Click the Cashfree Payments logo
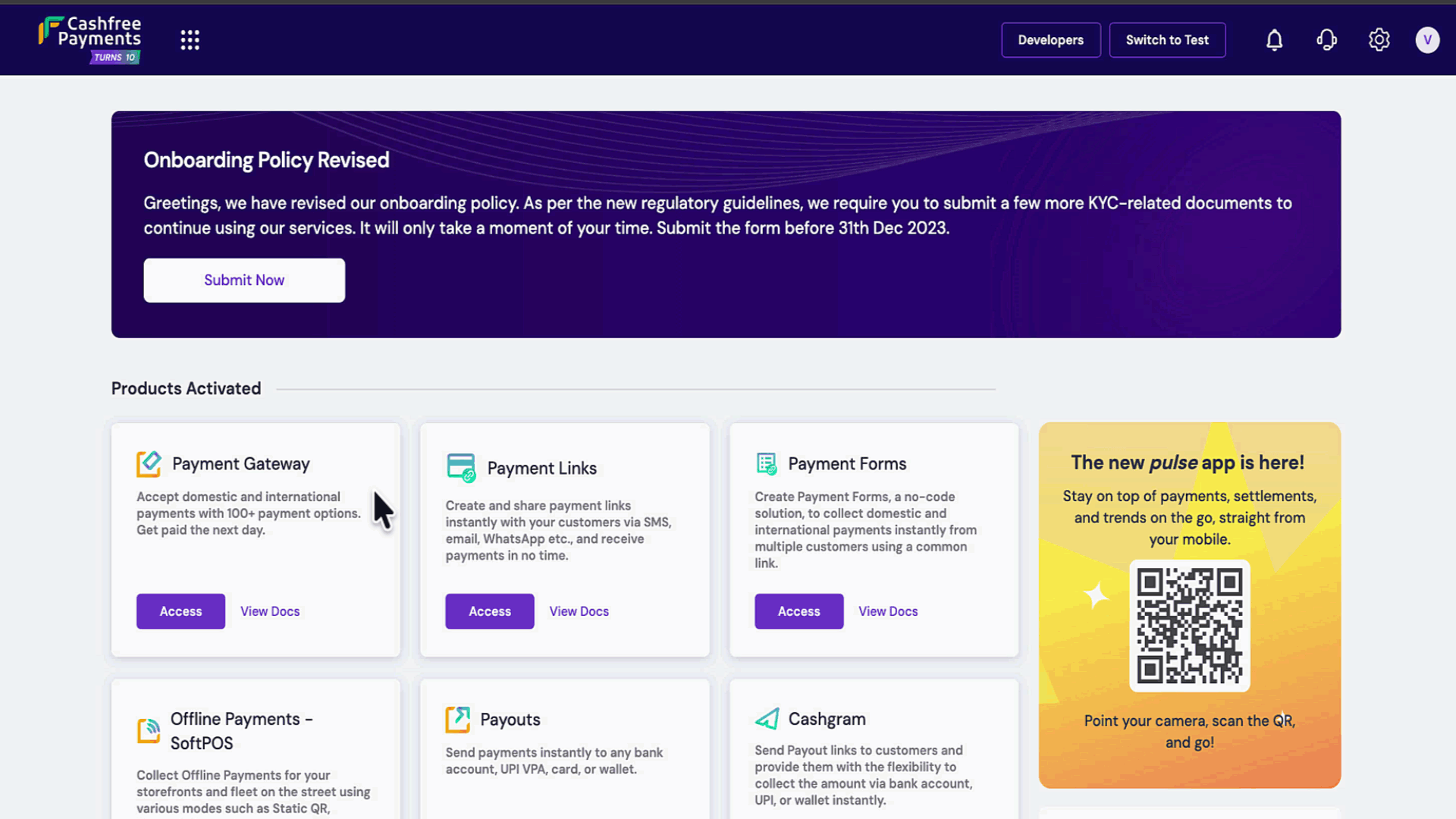This screenshot has height=819, width=1456. (x=90, y=39)
